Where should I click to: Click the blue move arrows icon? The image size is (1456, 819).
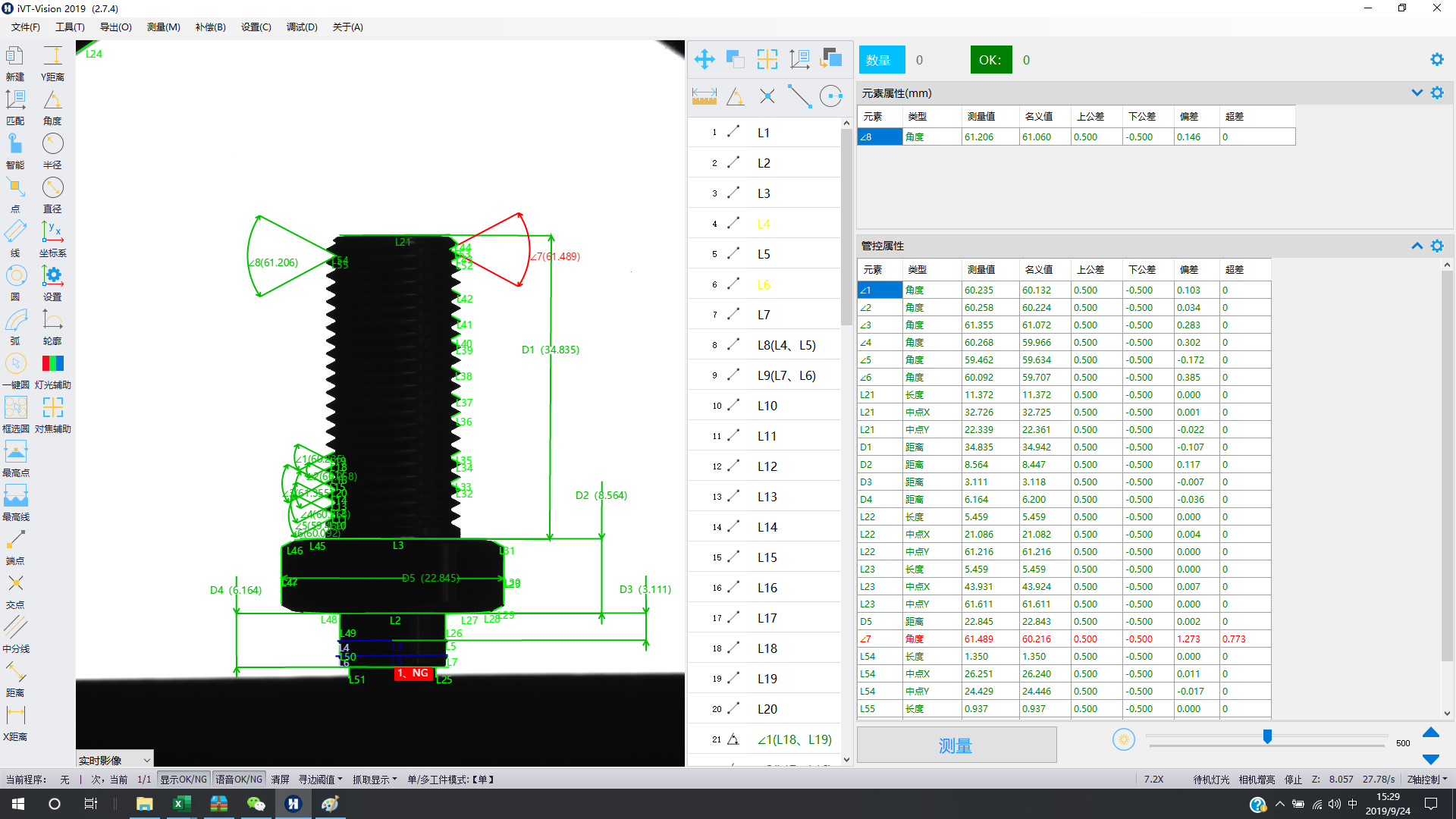pos(704,59)
